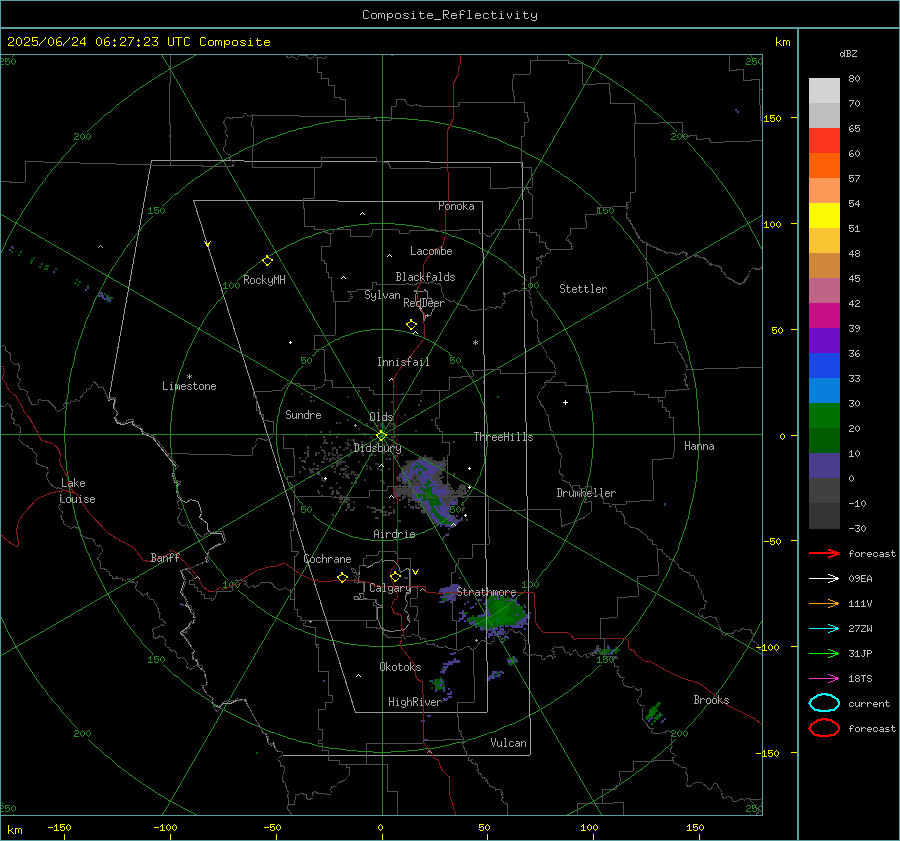This screenshot has width=900, height=841.
Task: Select the magenta dBZ swatch near 42
Action: [824, 315]
